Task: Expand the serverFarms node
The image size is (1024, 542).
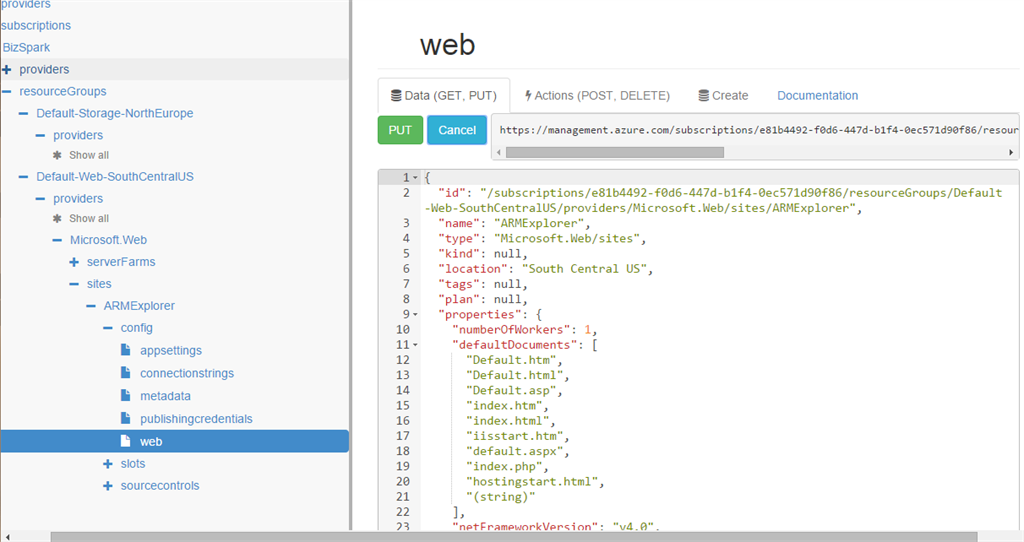Action: [74, 262]
